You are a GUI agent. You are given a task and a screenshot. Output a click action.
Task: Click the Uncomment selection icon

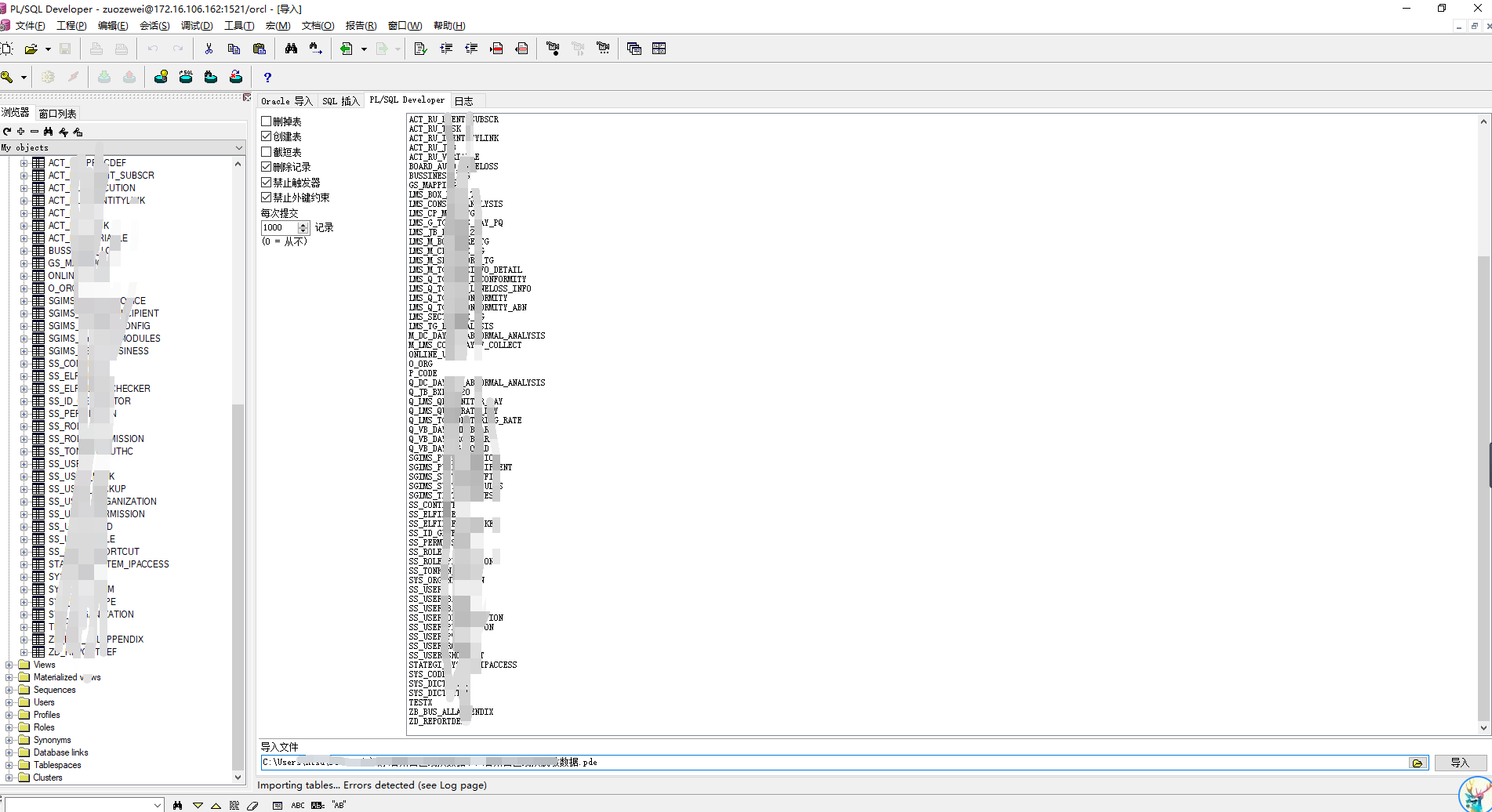521,49
